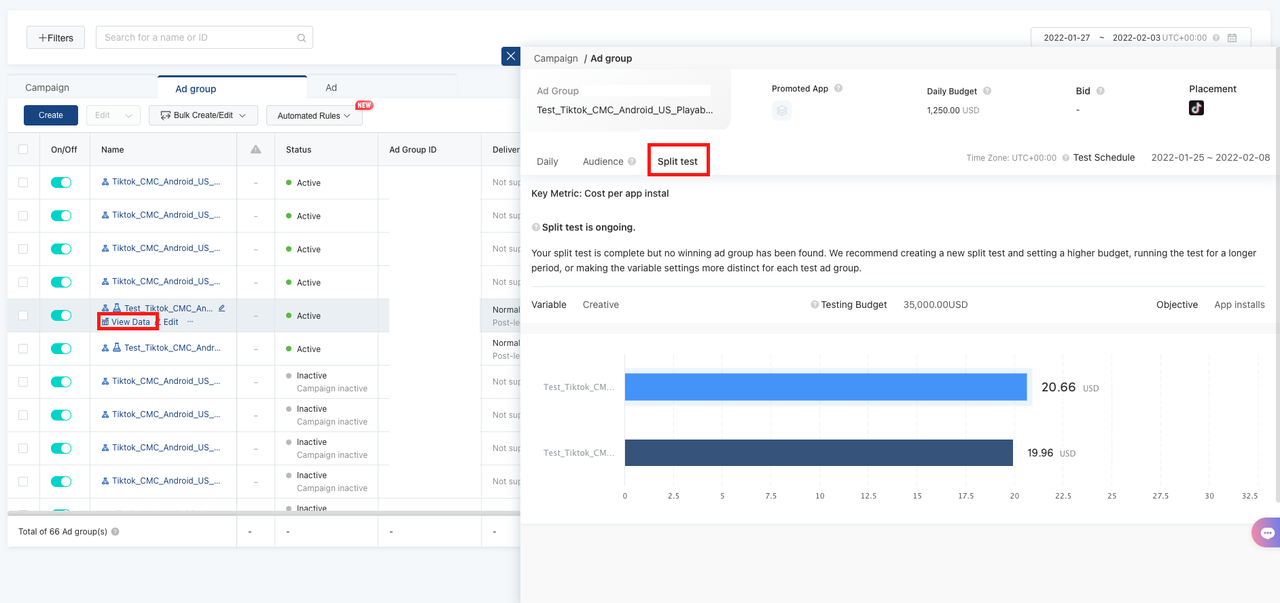Click the Promoted App help icon
The image size is (1280, 603).
click(x=838, y=88)
